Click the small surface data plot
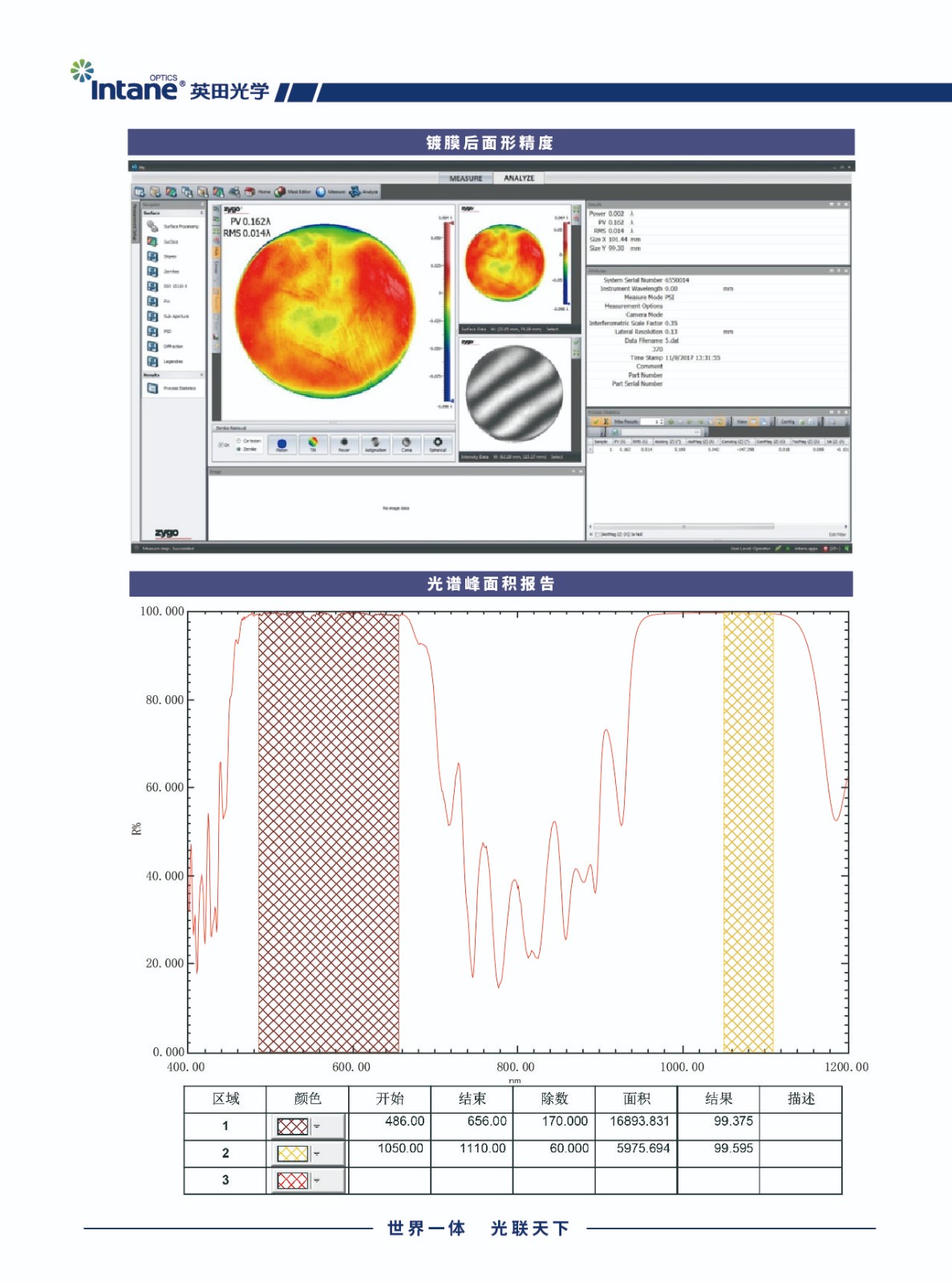 (505, 262)
